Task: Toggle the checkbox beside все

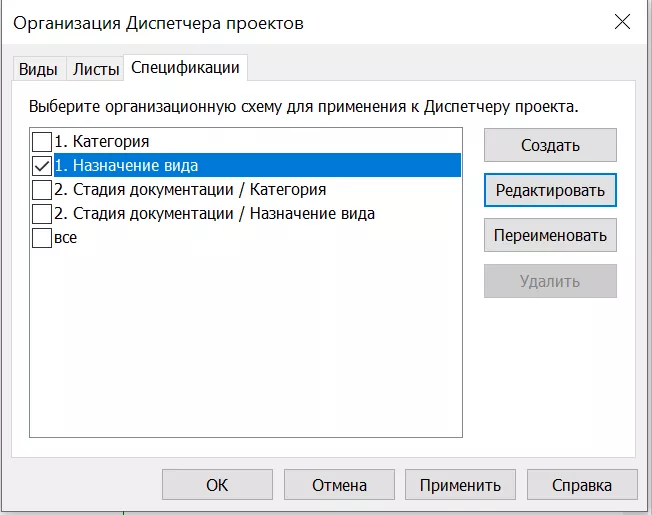Action: pos(42,237)
